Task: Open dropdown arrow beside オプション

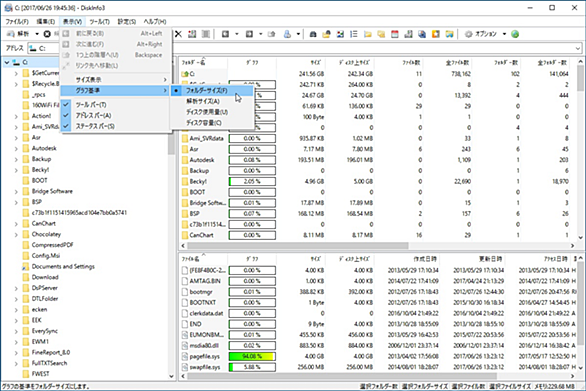Action: pyautogui.click(x=504, y=34)
